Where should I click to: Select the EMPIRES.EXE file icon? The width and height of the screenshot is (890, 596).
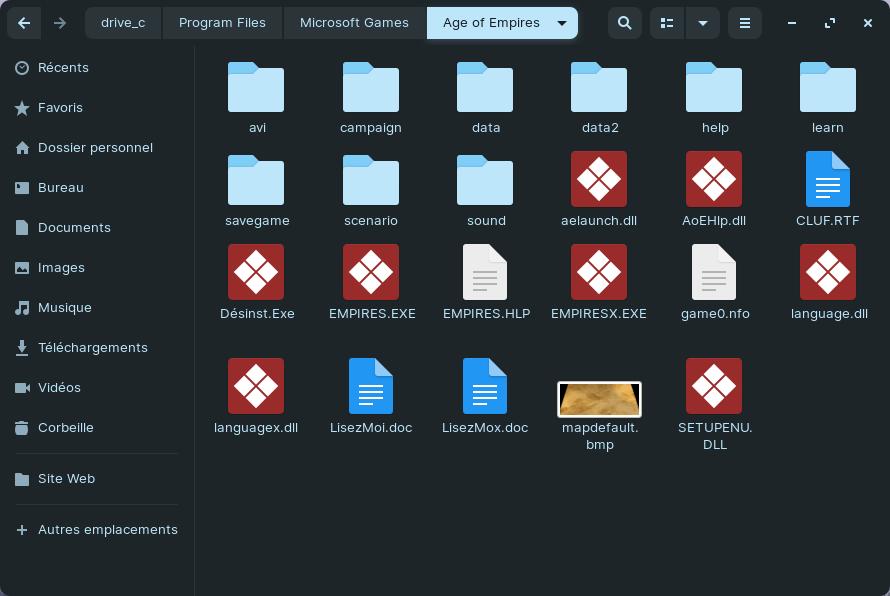[x=371, y=272]
